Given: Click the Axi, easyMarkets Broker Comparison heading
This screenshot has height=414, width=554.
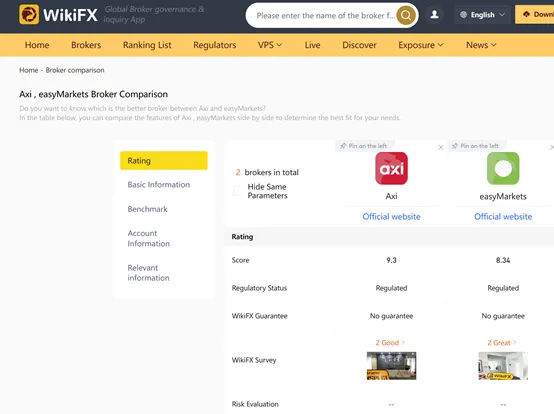Looking at the screenshot, I should [x=94, y=94].
